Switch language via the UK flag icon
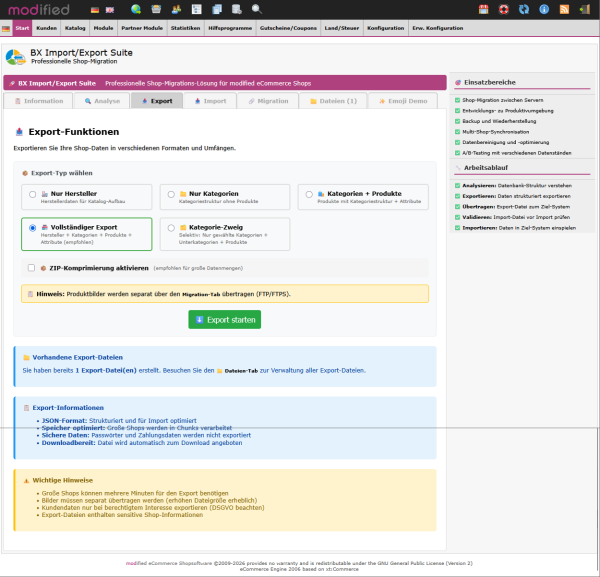This screenshot has width=600, height=577. click(108, 9)
